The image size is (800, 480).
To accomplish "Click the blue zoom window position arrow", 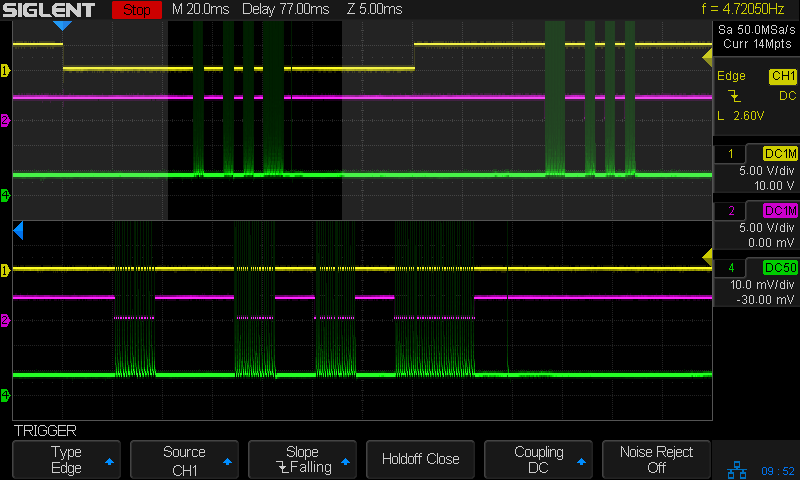I will (x=18, y=231).
